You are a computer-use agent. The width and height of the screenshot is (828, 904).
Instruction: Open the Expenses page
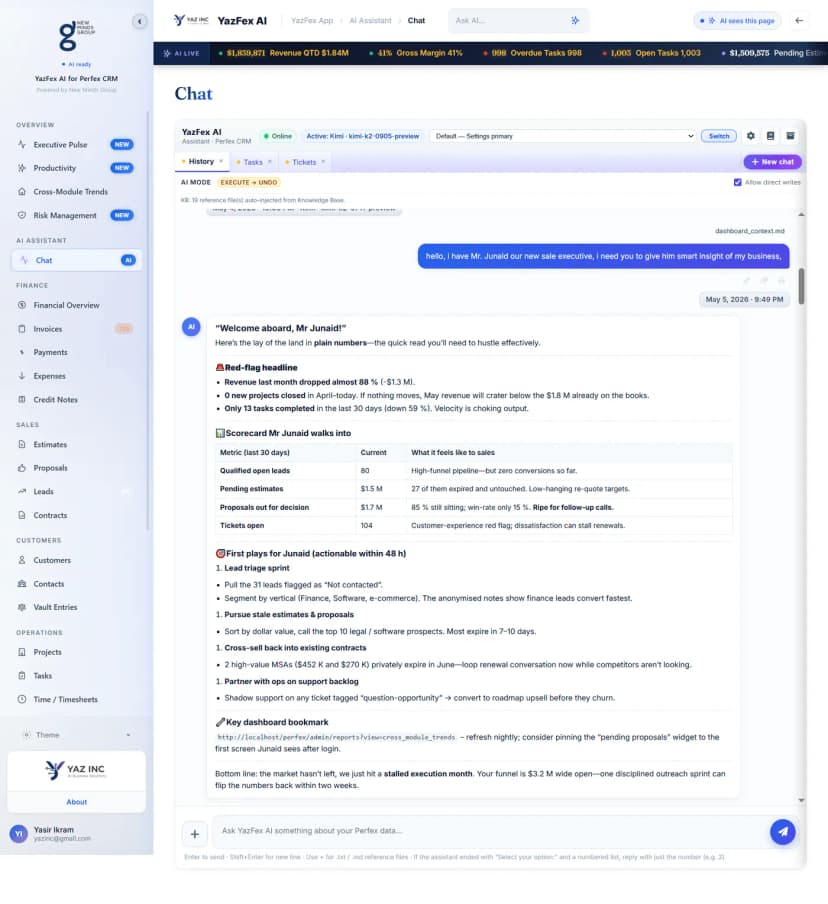tap(75, 376)
